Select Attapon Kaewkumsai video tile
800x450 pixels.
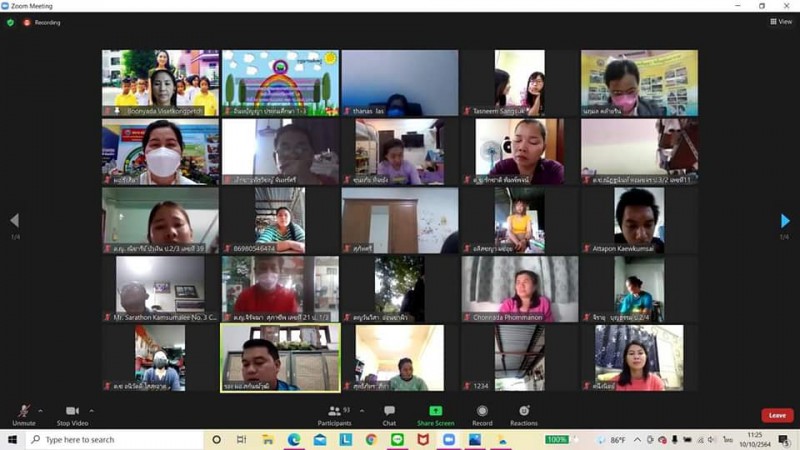(x=640, y=220)
